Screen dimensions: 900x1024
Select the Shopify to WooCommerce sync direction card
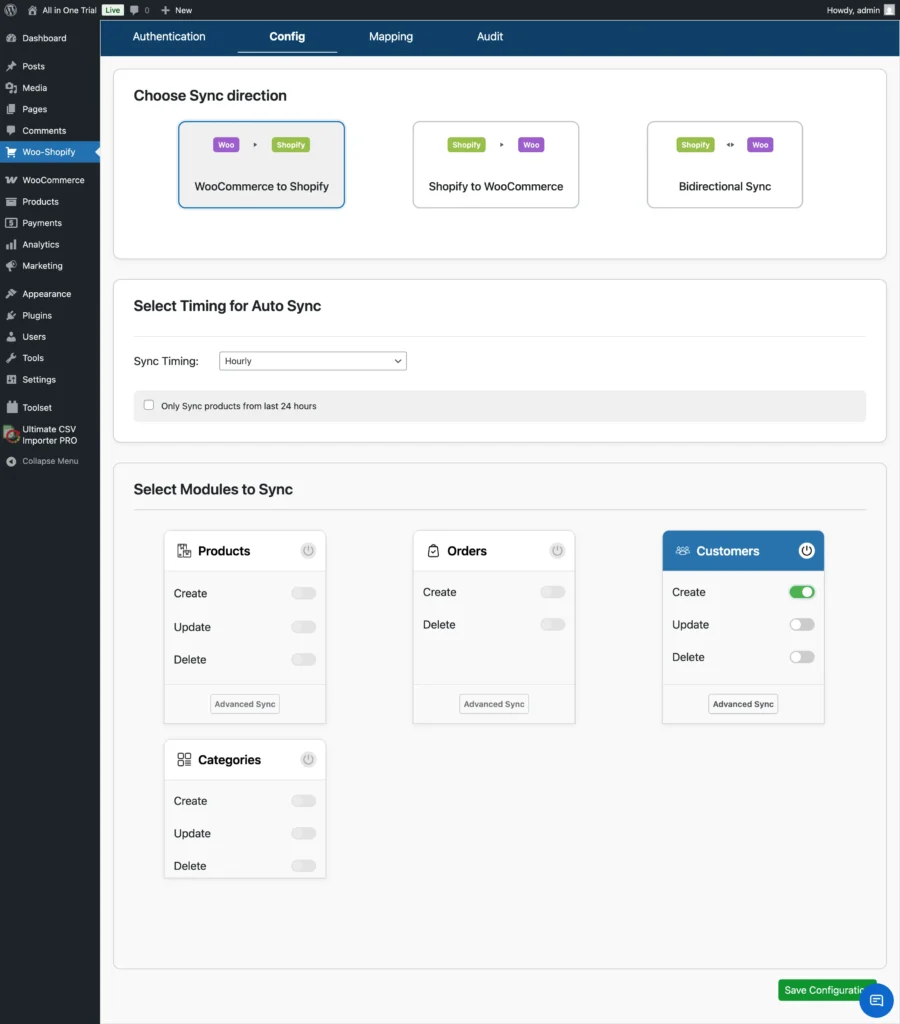[x=495, y=164]
